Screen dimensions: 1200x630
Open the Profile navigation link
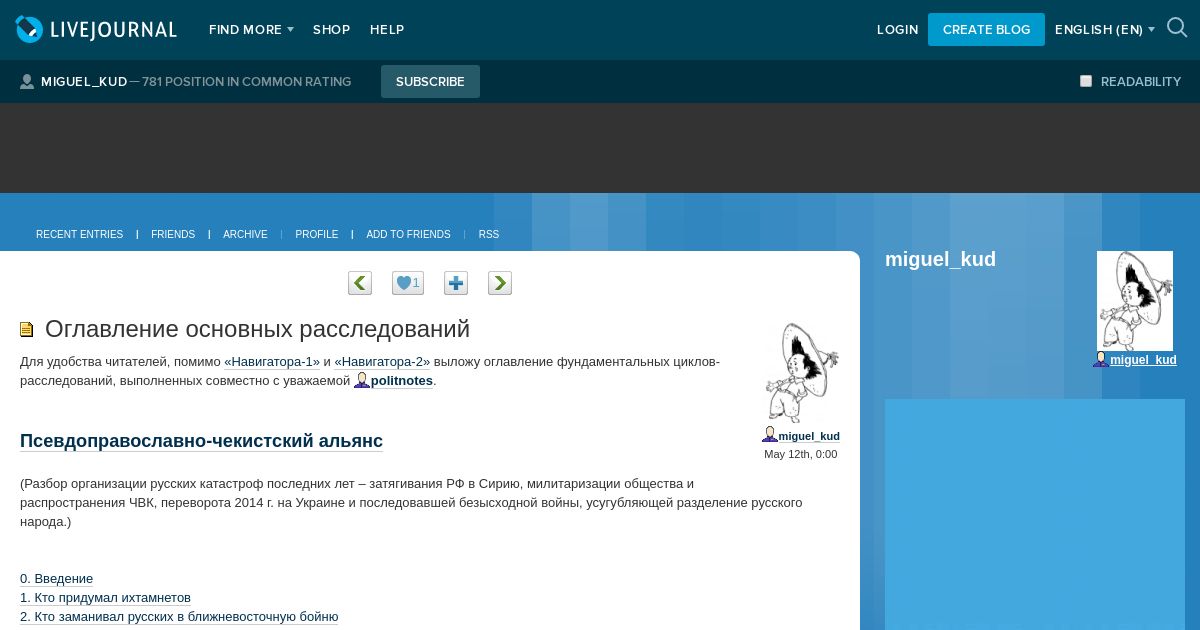pyautogui.click(x=317, y=234)
